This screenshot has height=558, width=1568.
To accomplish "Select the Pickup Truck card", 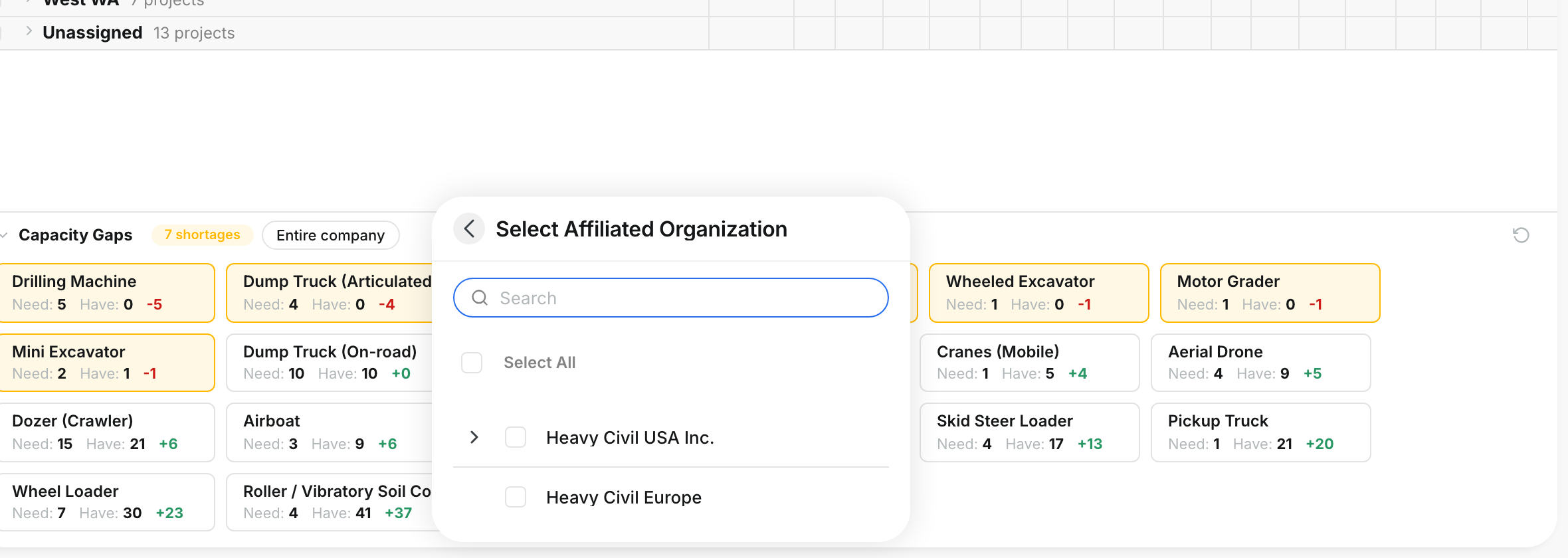I will point(1261,432).
